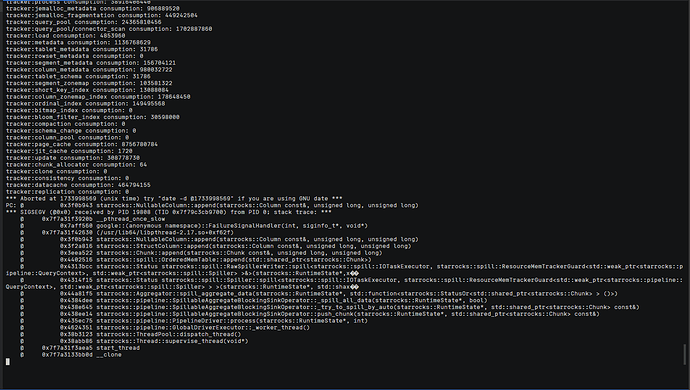Click the PC: NullableColumn::append line
This screenshot has height=390, width=690.
pos(212,206)
